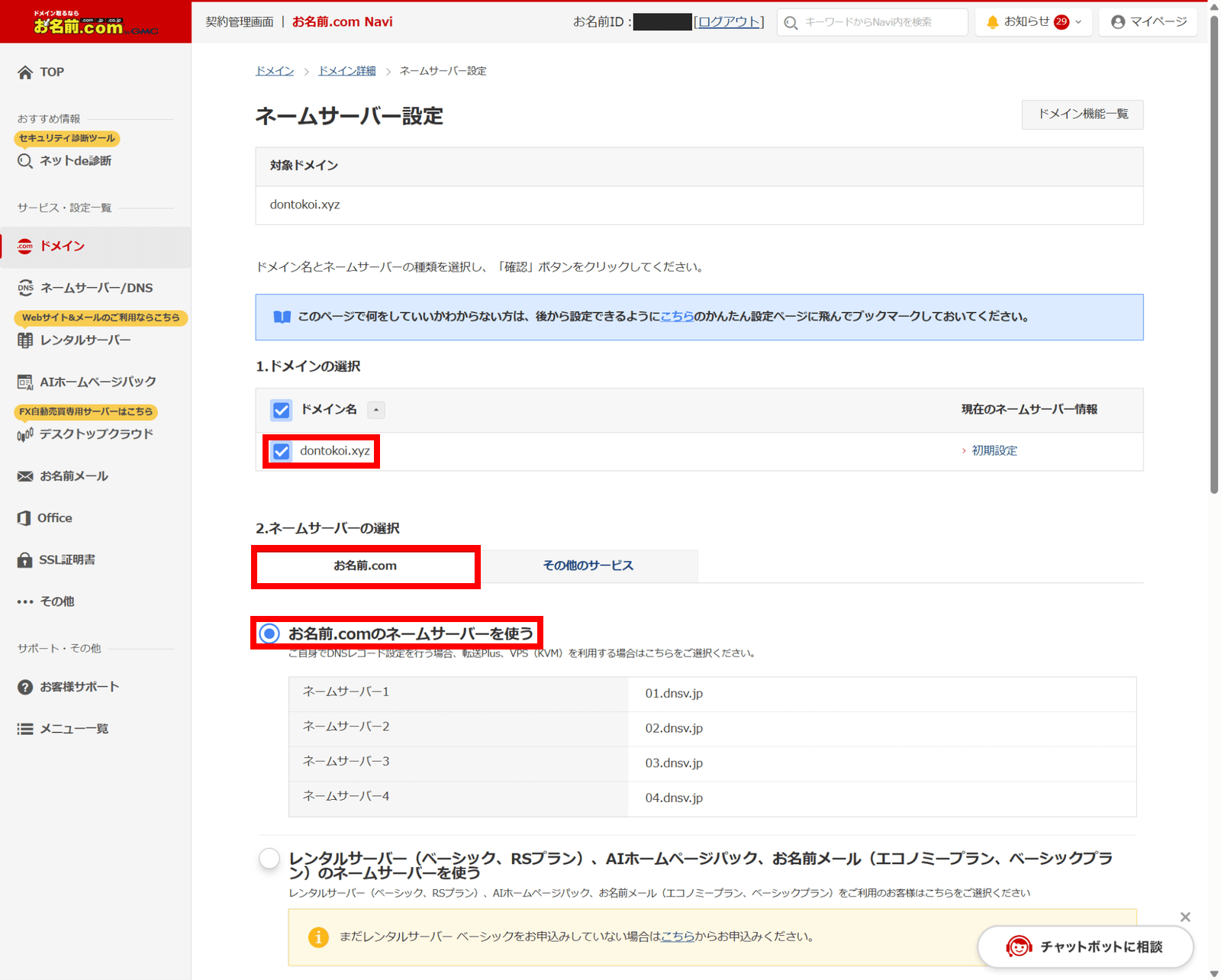This screenshot has width=1221, height=980.
Task: Switch to the お名前.com tab
Action: 366,566
